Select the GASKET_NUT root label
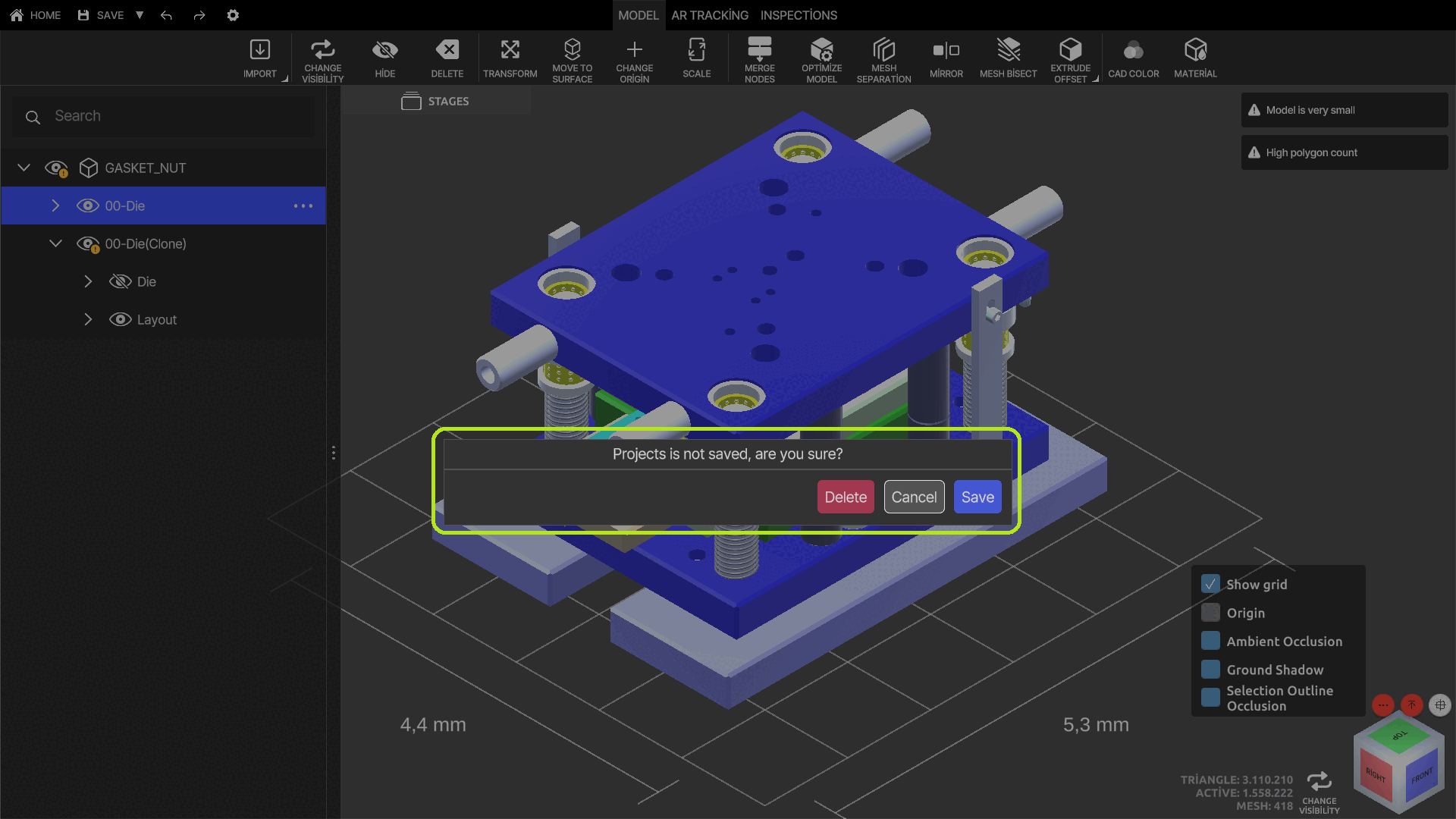This screenshot has width=1456, height=819. tap(146, 168)
